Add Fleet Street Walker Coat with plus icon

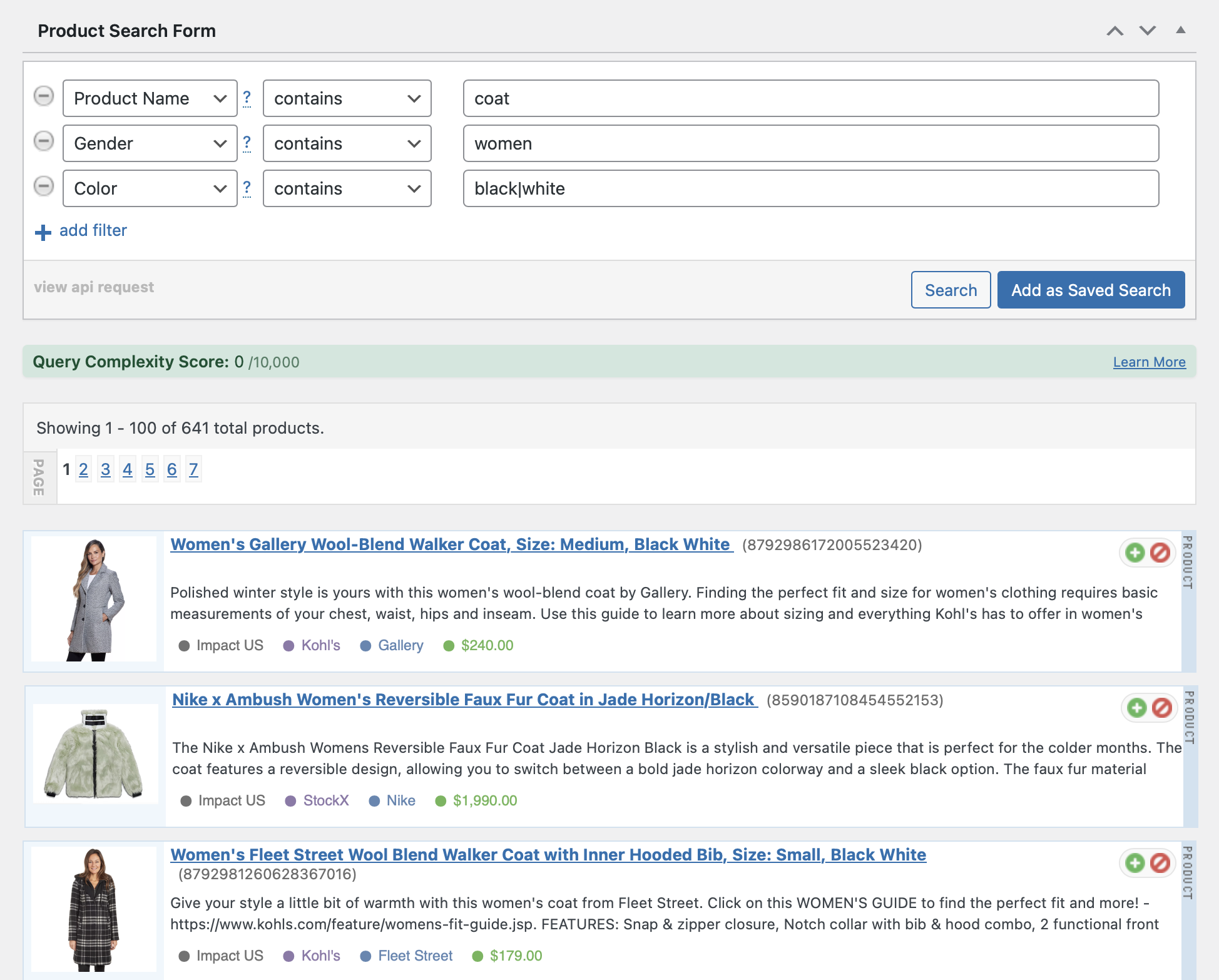(1135, 863)
